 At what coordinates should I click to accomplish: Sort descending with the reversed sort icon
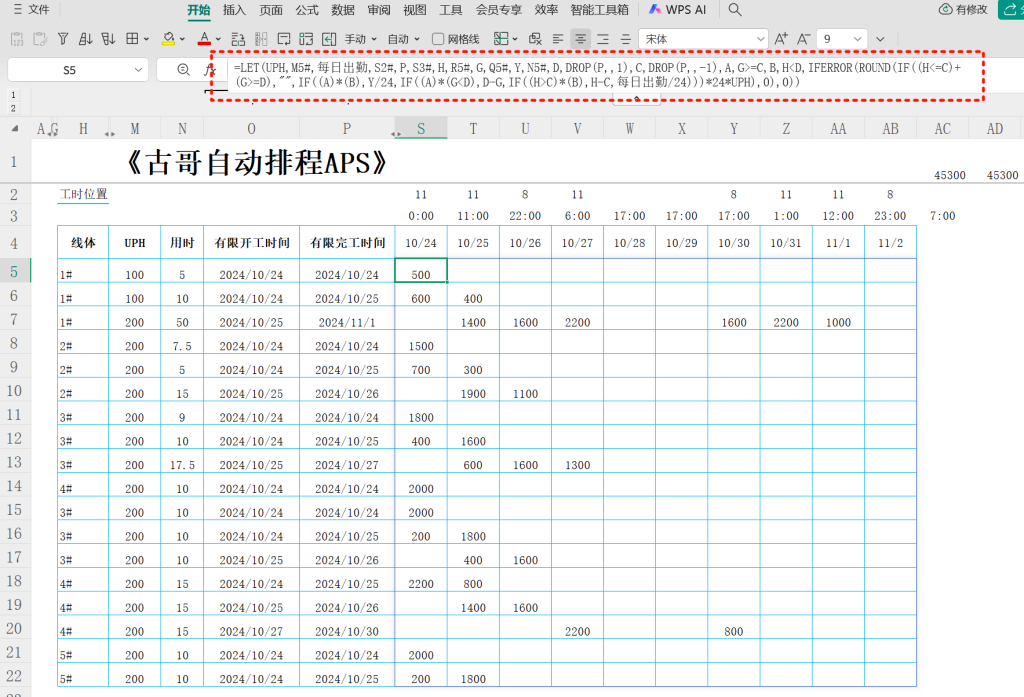click(x=108, y=39)
